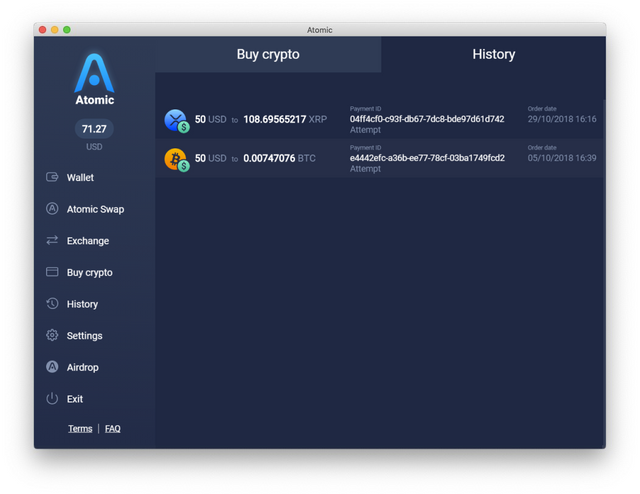Select Exit in the sidebar
This screenshot has width=640, height=494.
click(x=75, y=399)
